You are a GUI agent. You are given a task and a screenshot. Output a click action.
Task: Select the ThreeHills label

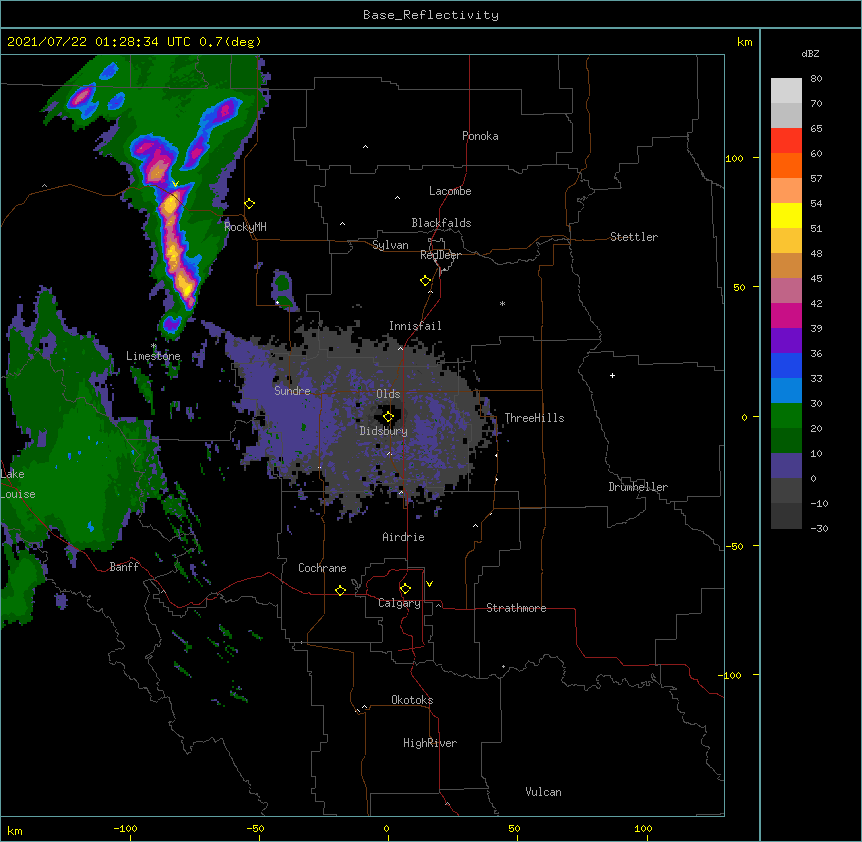click(x=534, y=418)
